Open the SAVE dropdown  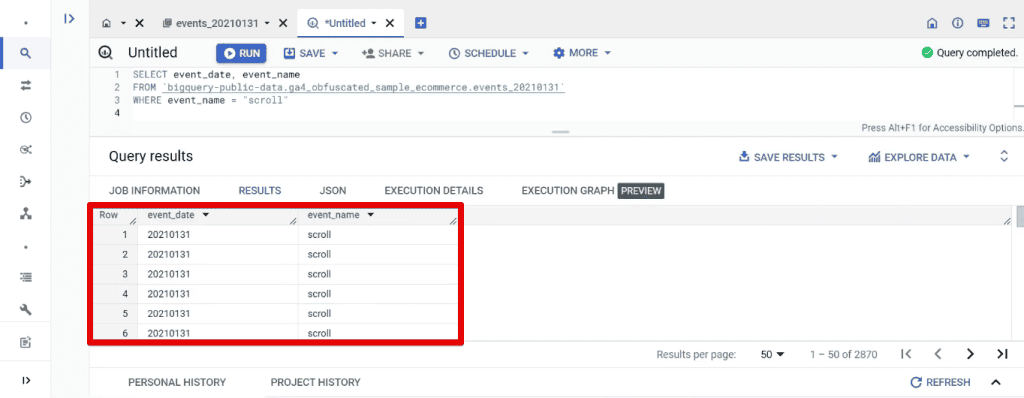point(311,54)
